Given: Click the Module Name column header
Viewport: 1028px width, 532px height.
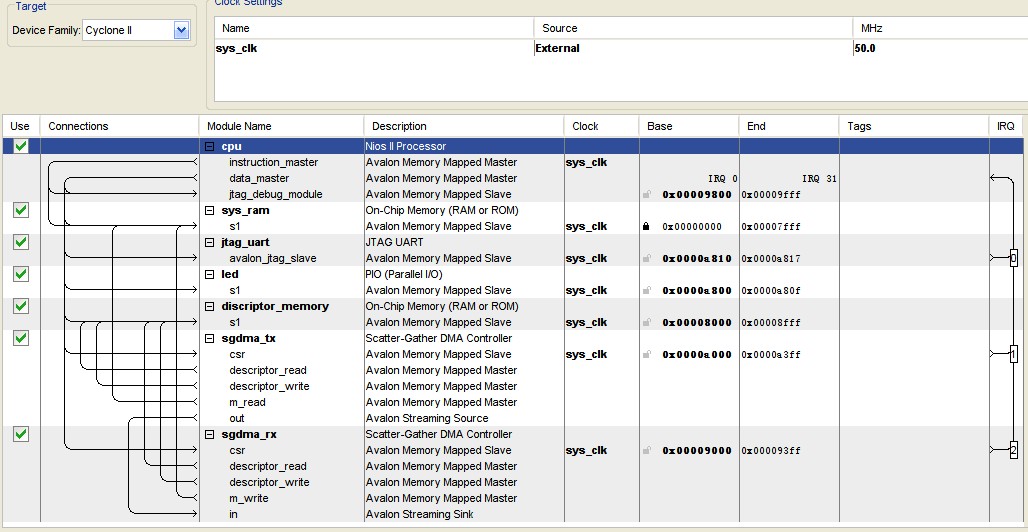Looking at the screenshot, I should (281, 126).
